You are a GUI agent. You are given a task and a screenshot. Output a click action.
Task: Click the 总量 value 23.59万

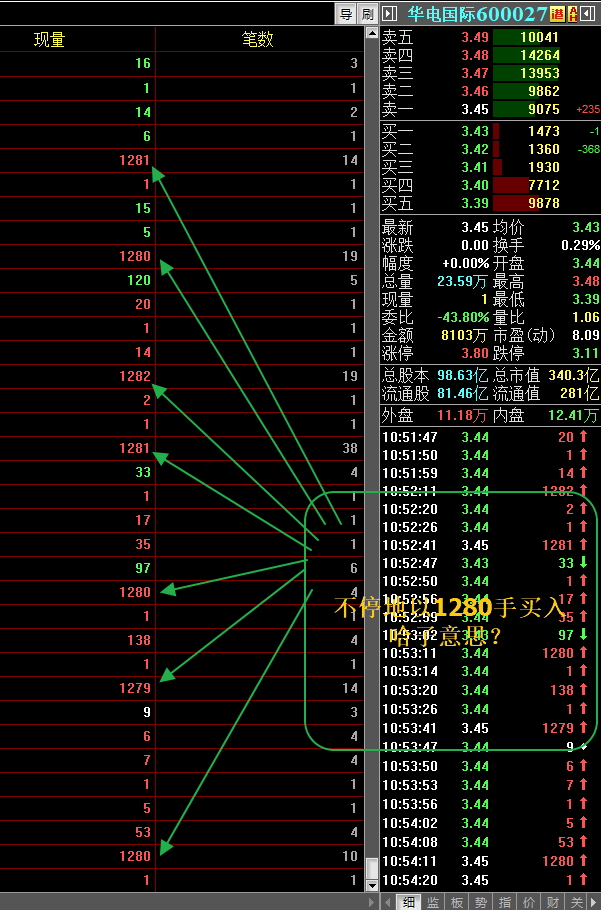[462, 282]
